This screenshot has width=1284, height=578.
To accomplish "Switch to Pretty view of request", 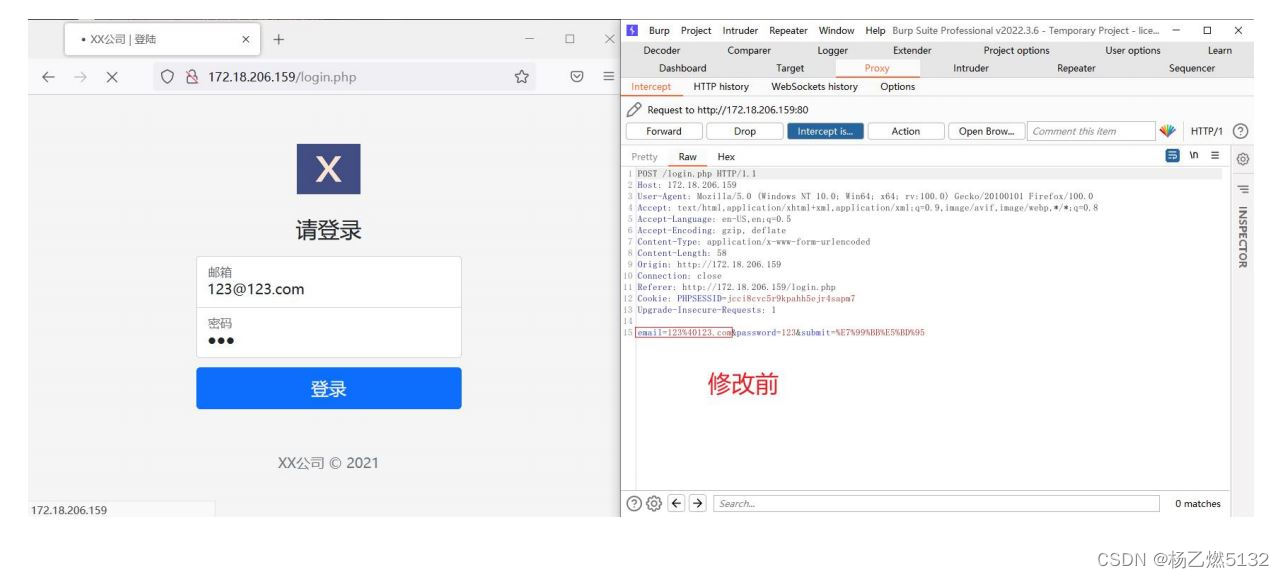I will click(645, 157).
